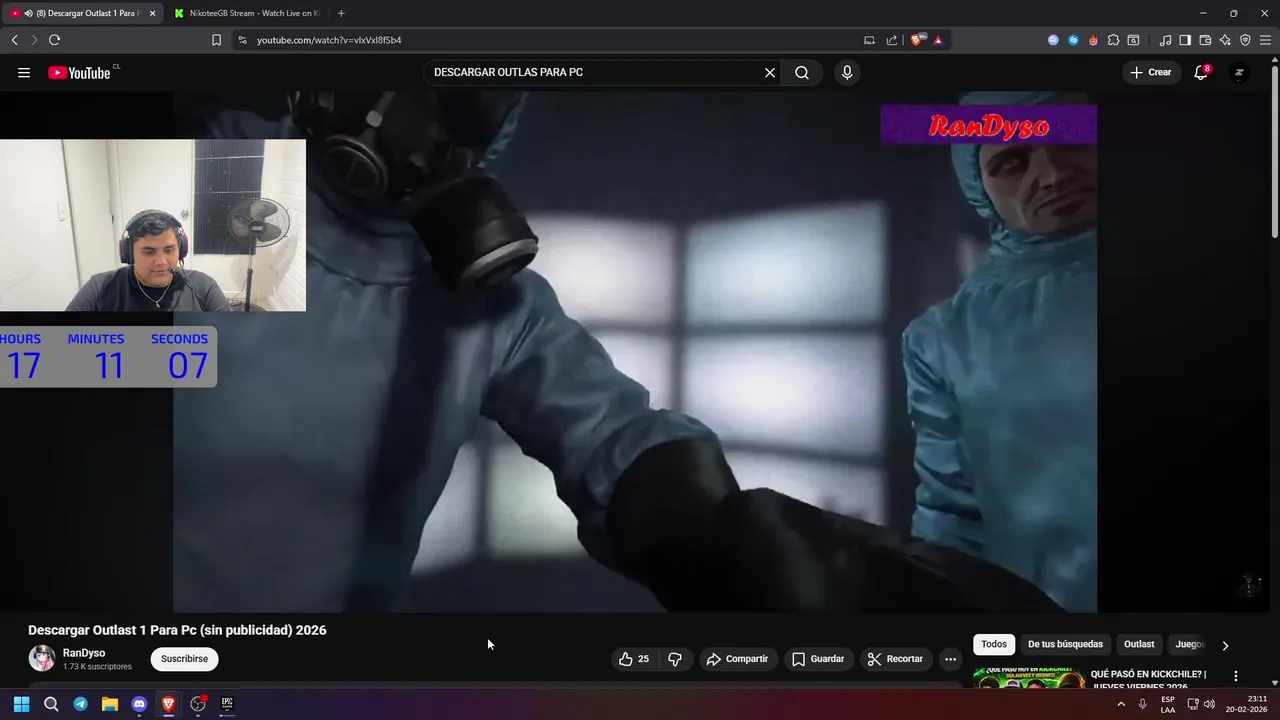Open the YouTube guide hamburger menu

24,72
